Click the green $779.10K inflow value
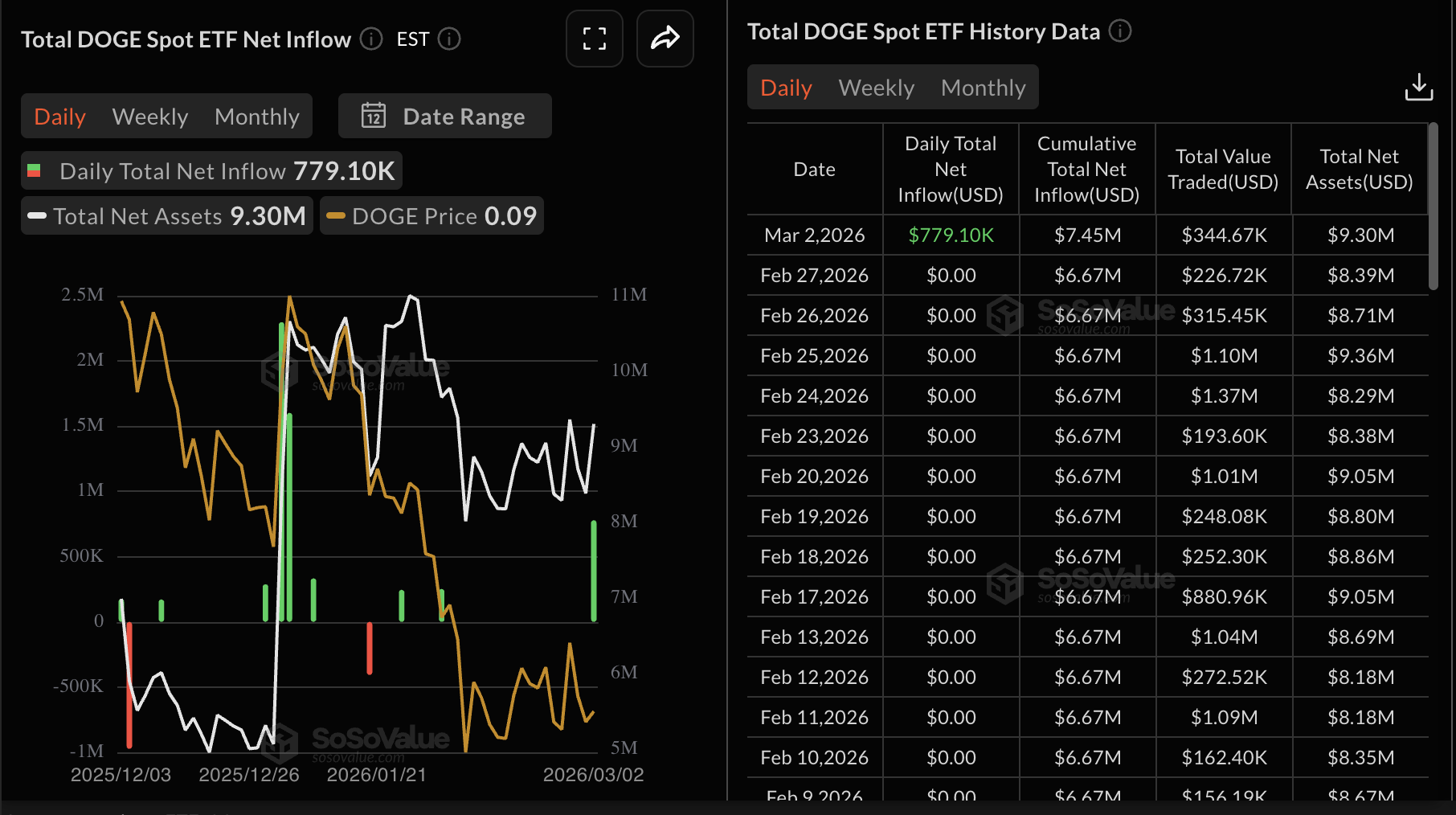 click(951, 235)
